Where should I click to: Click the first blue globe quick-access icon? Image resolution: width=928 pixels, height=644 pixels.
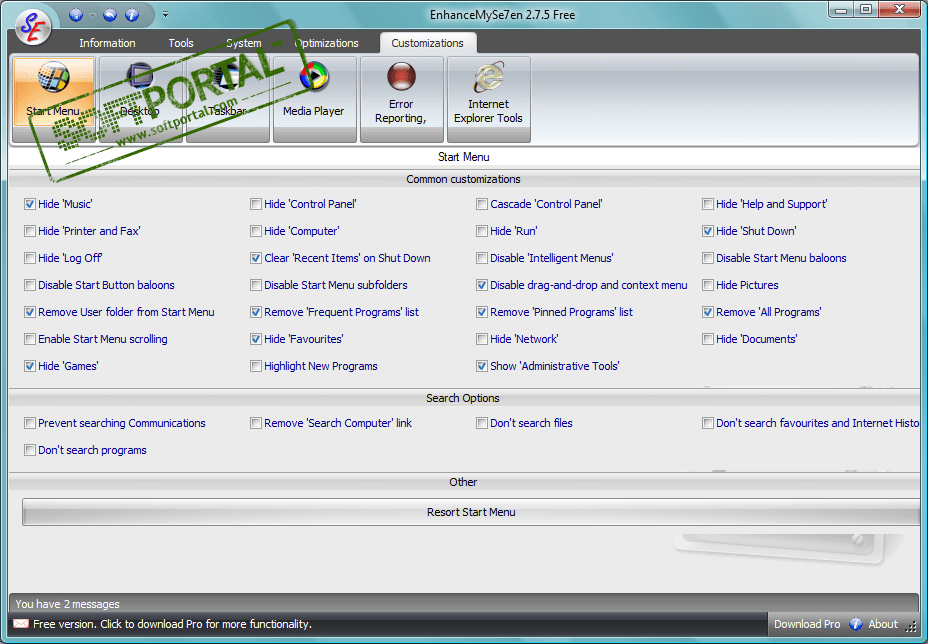76,15
